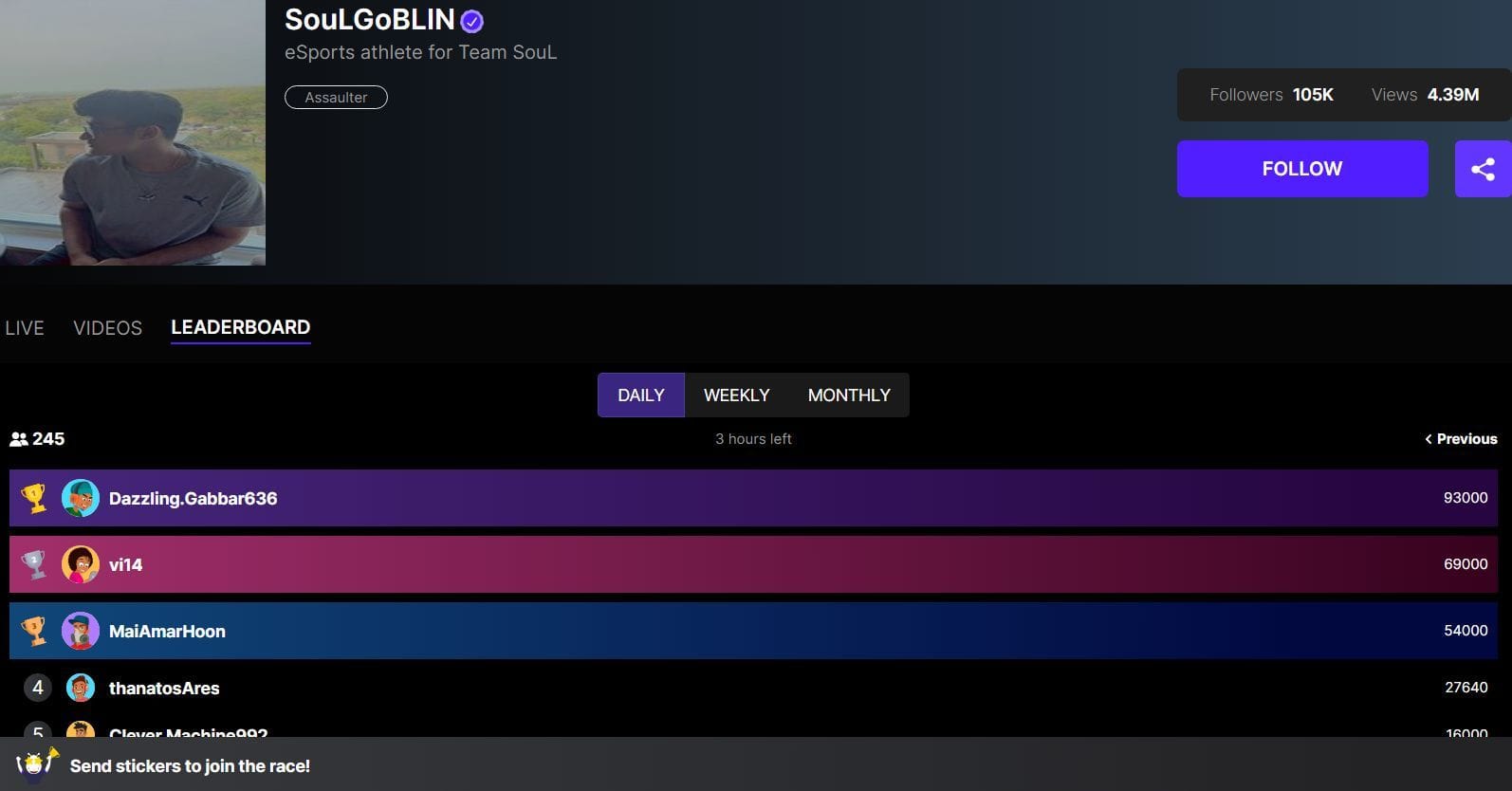The image size is (1512, 791).
Task: Select the DAILY leaderboard toggle
Action: point(640,395)
